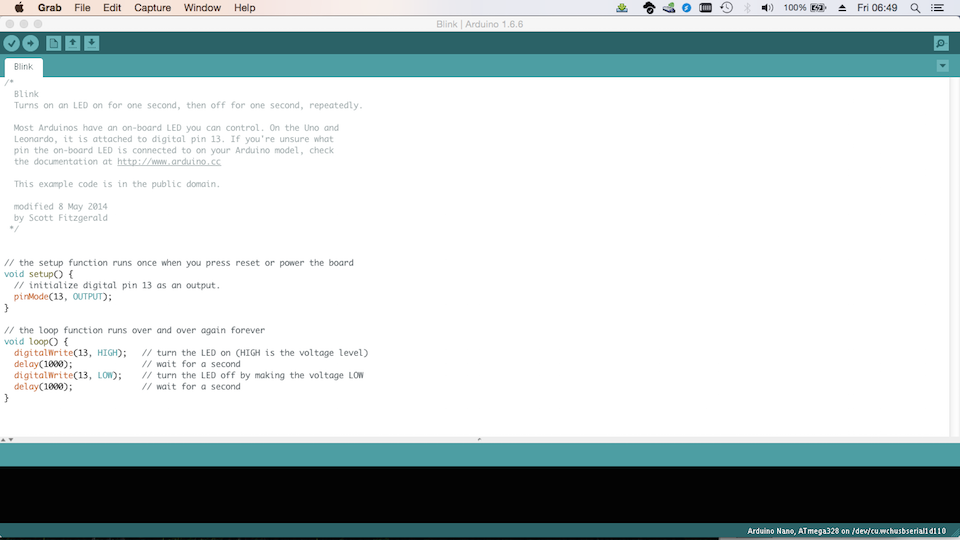Select the Blink sketch tab

(23, 67)
